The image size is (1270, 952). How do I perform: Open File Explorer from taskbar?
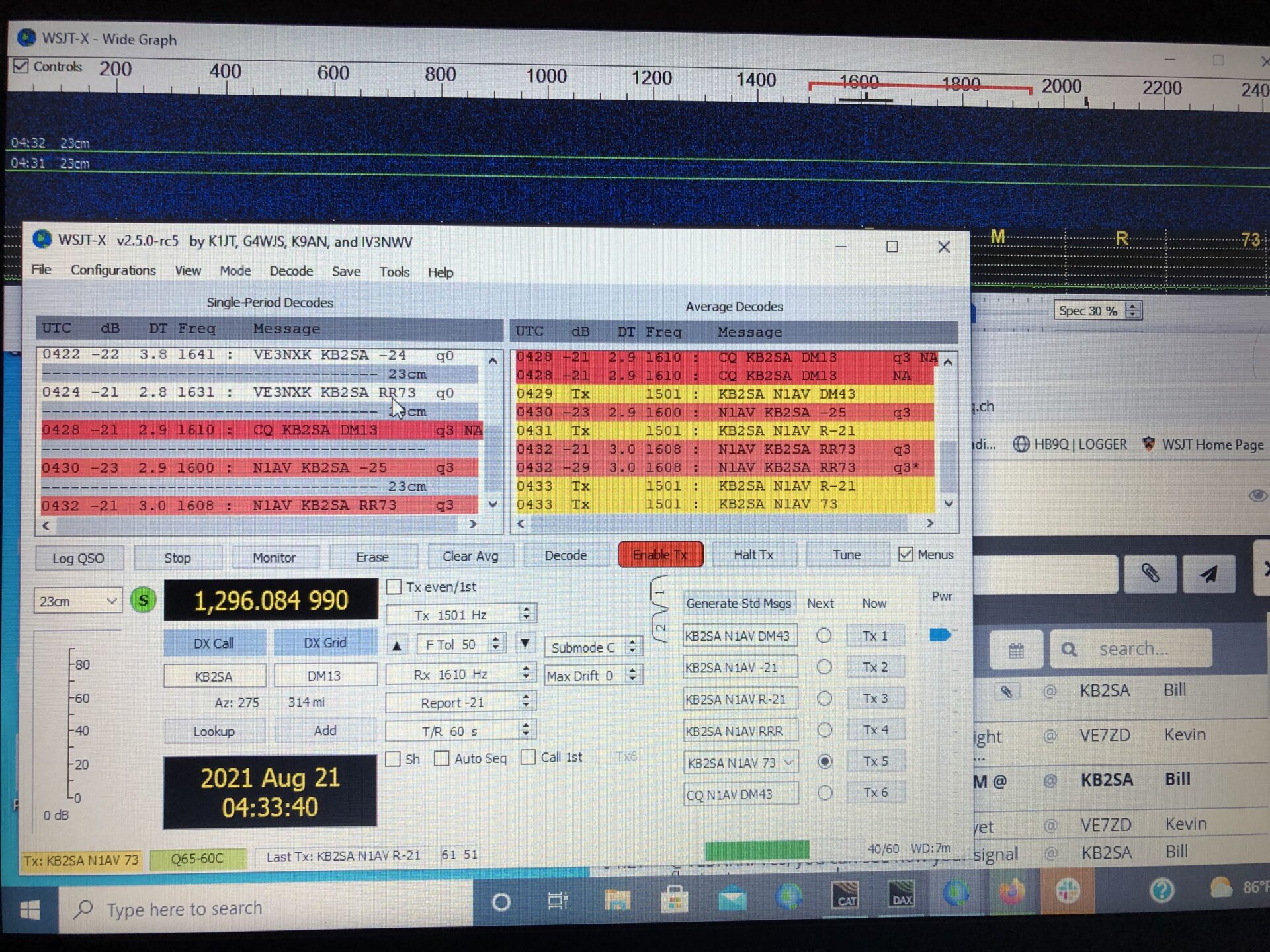coord(616,900)
